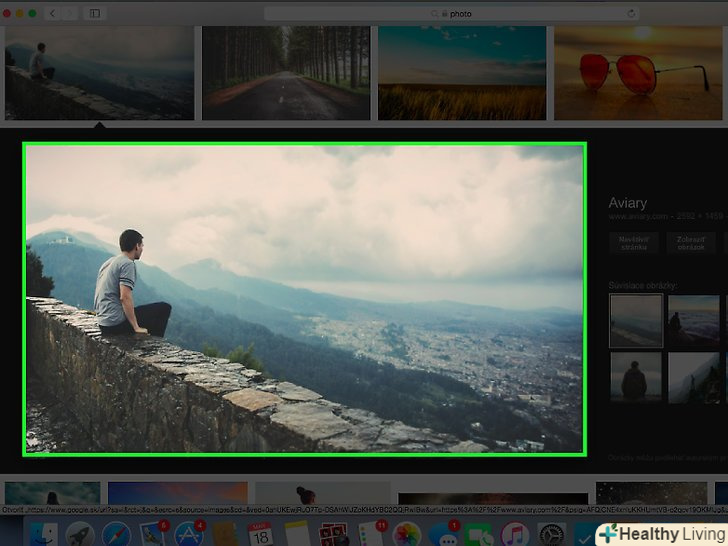Viewport: 728px width, 546px height.
Task: Open the iTunes music note icon
Action: (514, 534)
